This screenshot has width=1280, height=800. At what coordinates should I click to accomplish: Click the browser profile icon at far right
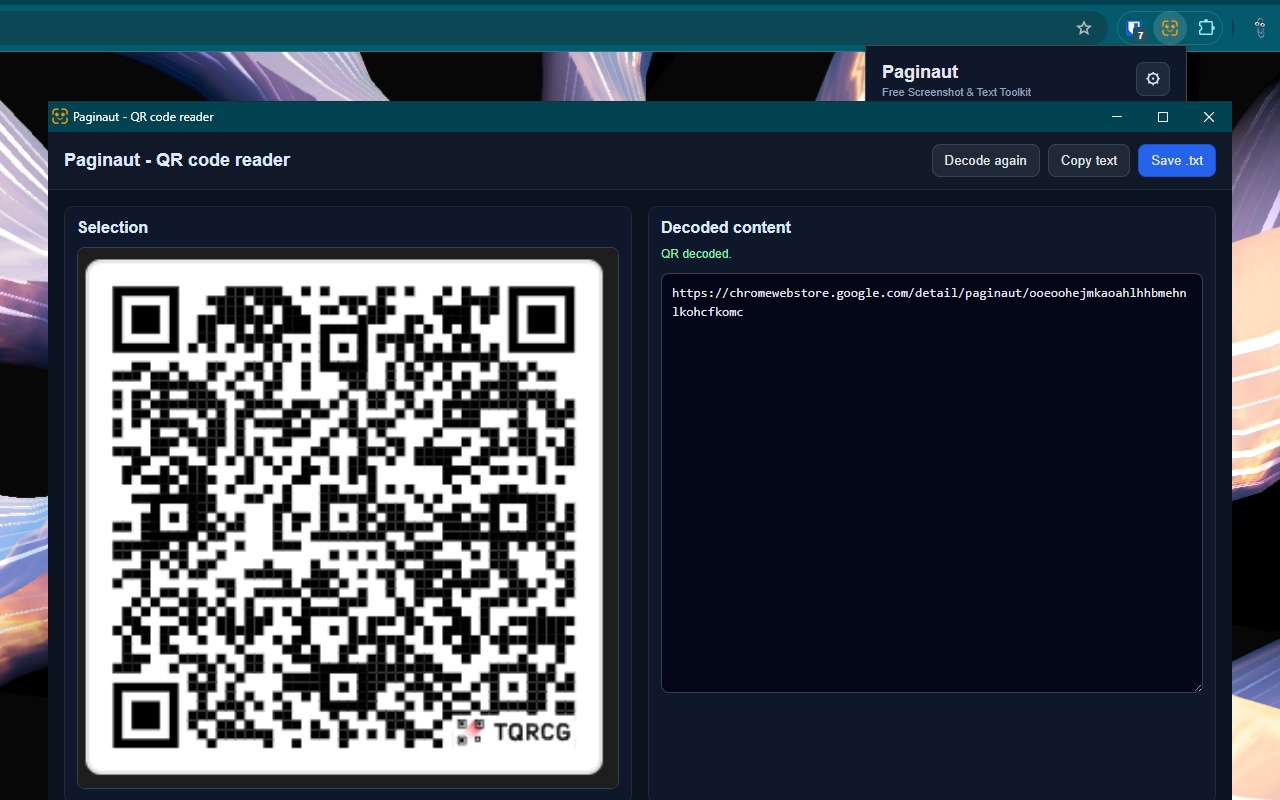[1260, 28]
